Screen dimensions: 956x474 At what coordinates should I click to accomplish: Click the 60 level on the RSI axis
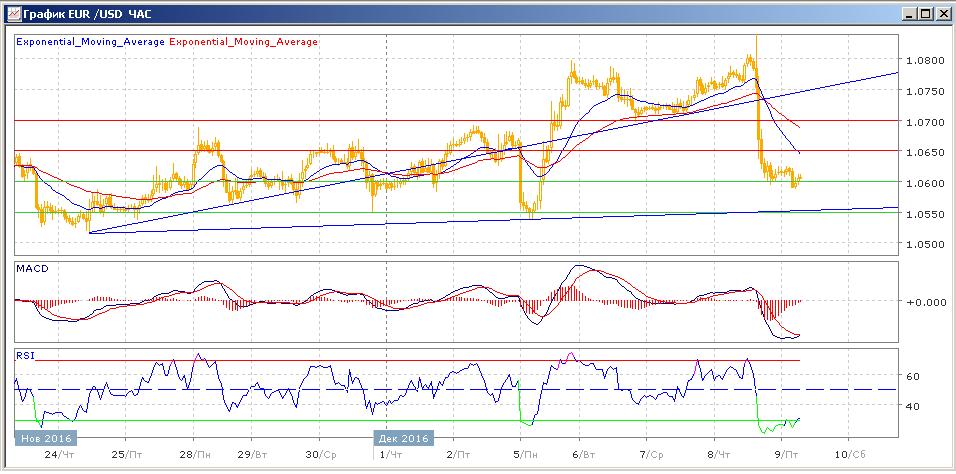(911, 376)
